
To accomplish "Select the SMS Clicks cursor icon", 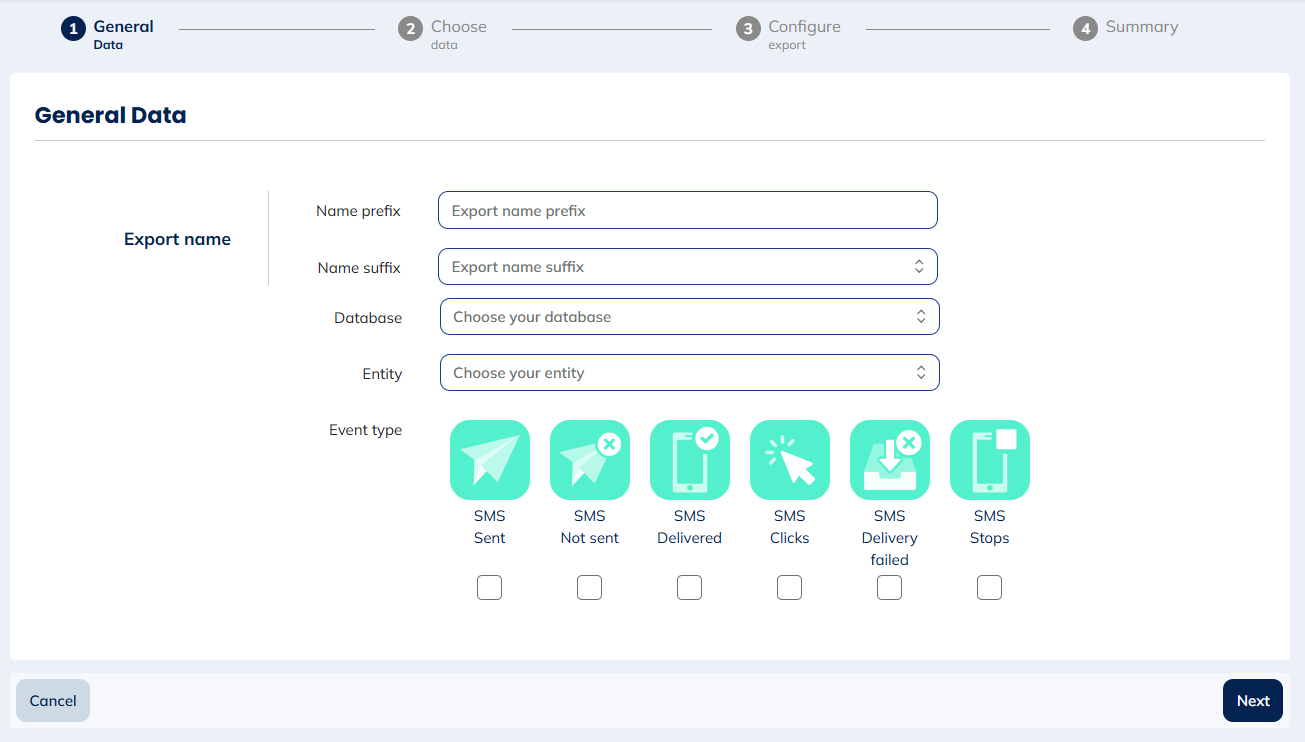I will click(789, 460).
